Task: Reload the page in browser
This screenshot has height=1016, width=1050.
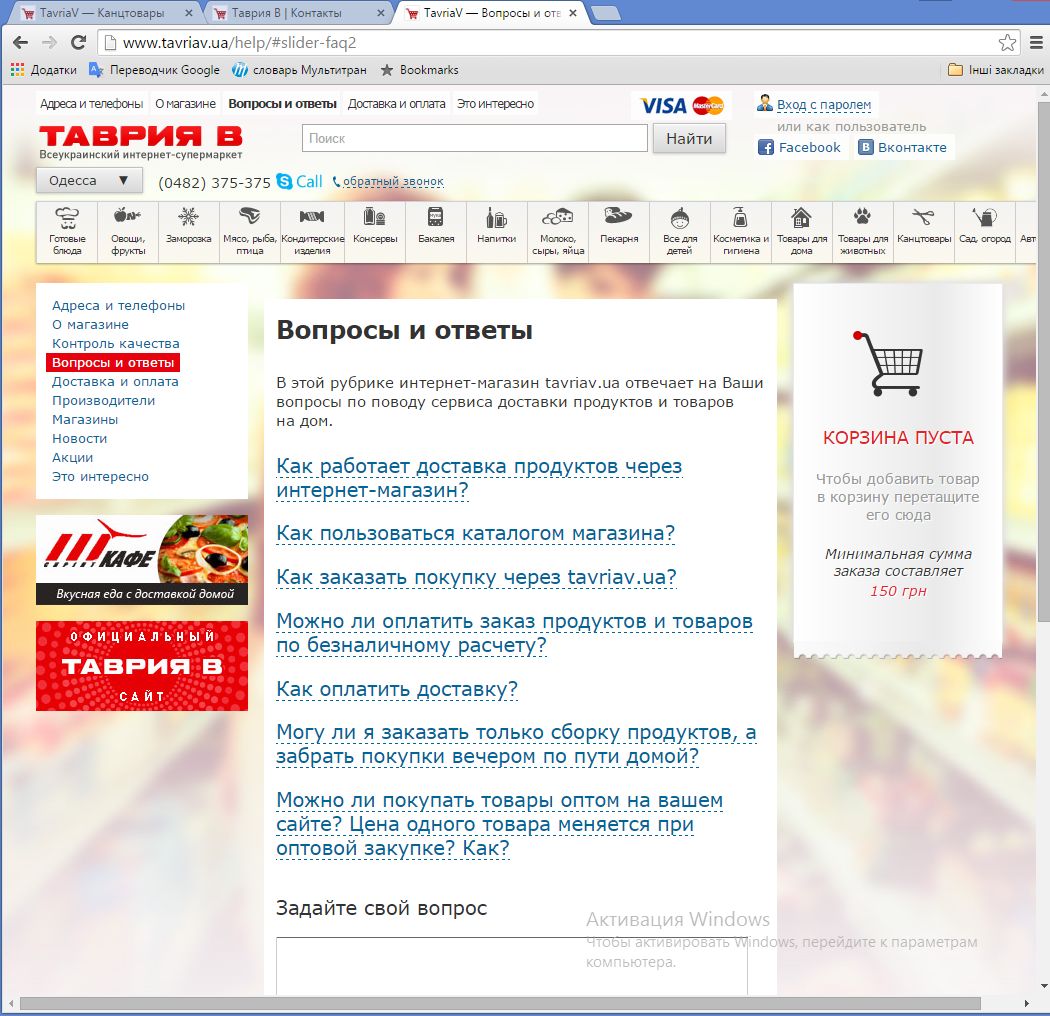Action: point(78,43)
